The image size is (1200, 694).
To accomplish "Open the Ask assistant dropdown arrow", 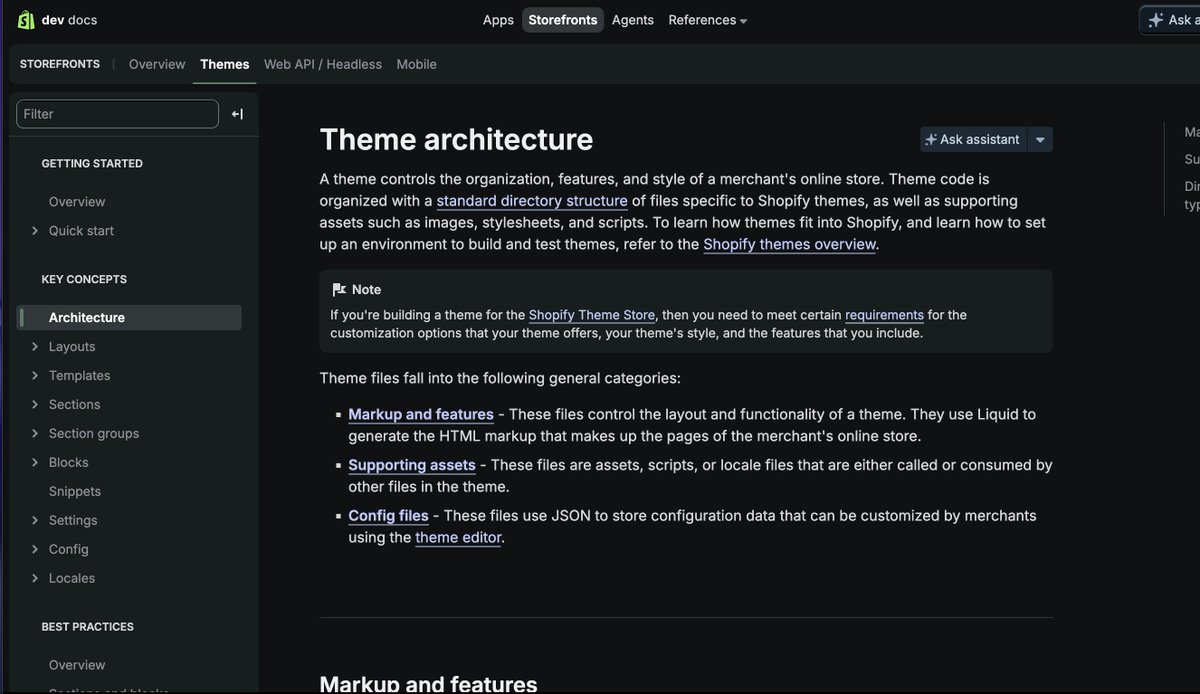I will [1040, 140].
